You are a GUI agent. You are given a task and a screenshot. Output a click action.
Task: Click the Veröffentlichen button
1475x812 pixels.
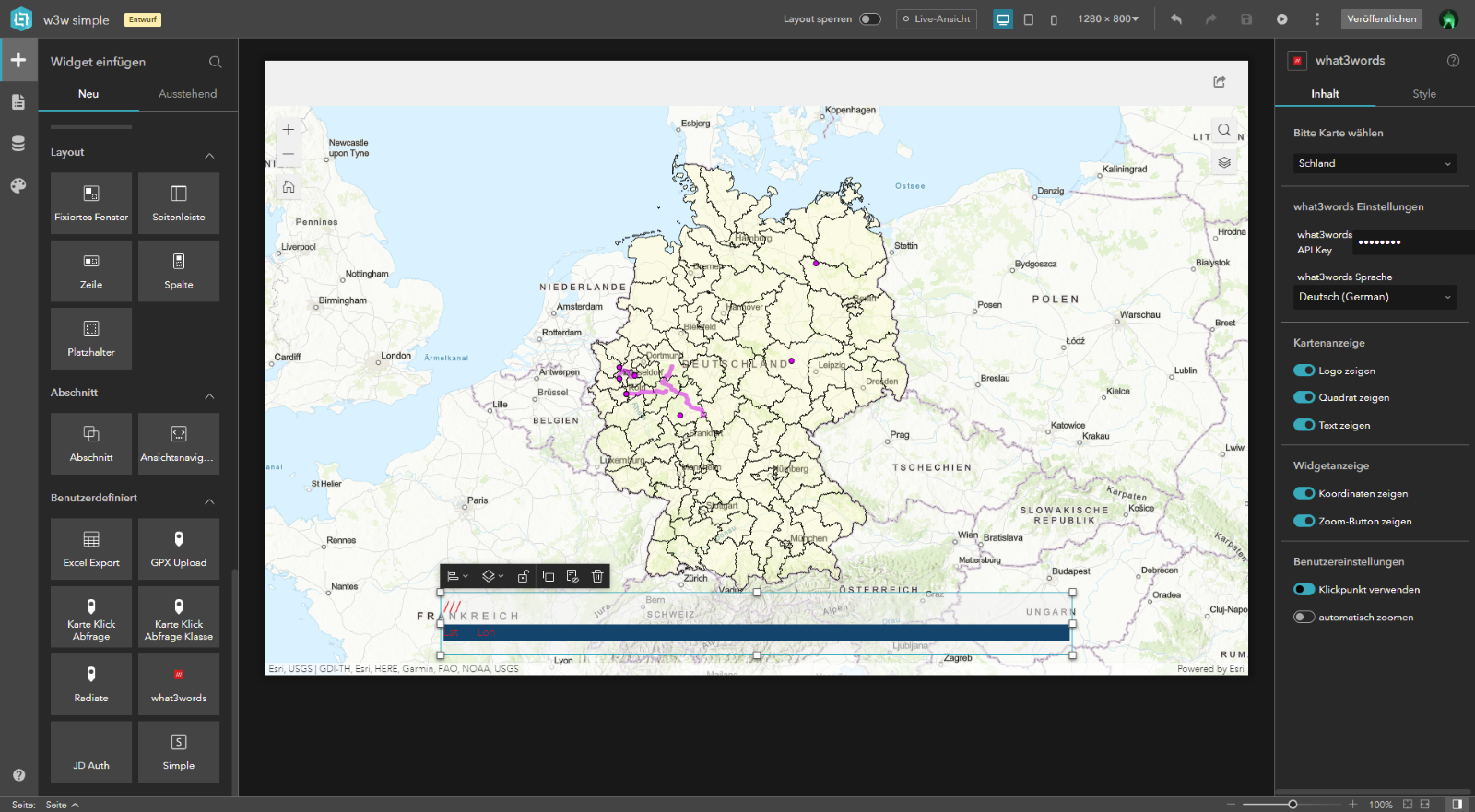coord(1381,19)
